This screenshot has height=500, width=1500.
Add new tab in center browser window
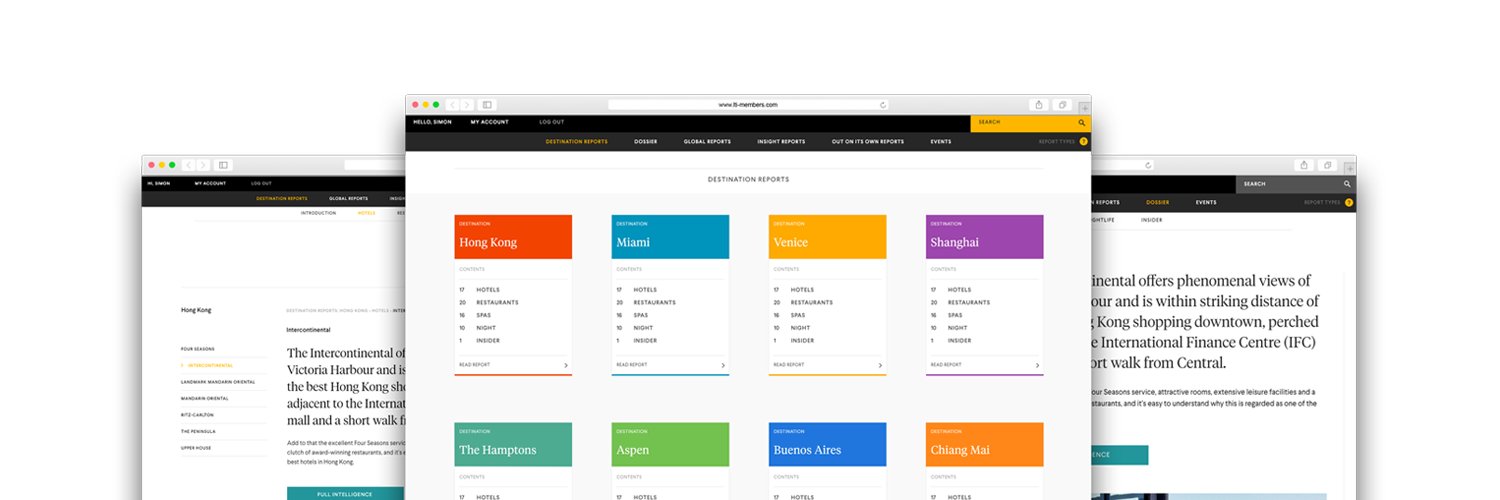(1084, 108)
